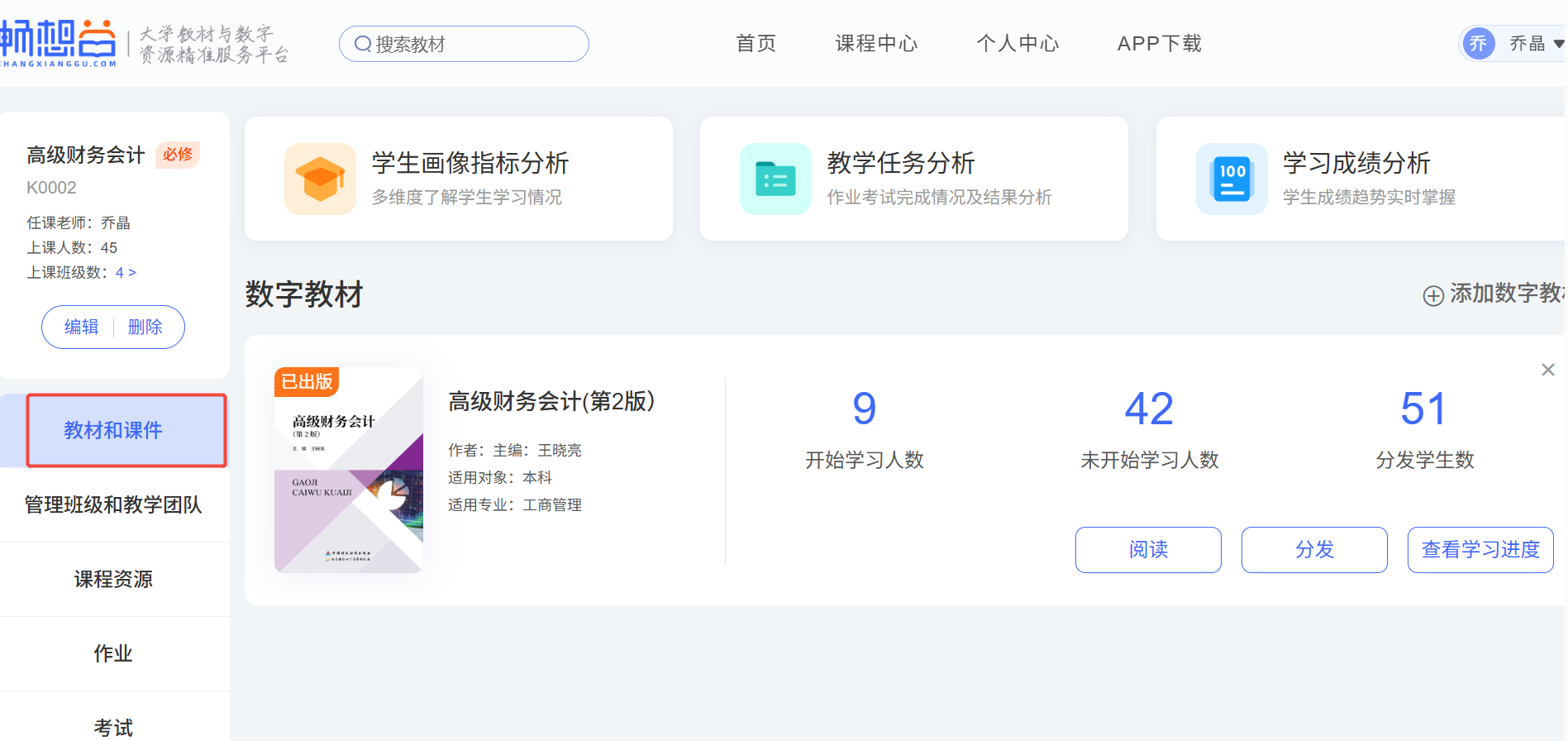This screenshot has height=741, width=1568.
Task: Click the 搜索教材 search input field
Action: (x=475, y=44)
